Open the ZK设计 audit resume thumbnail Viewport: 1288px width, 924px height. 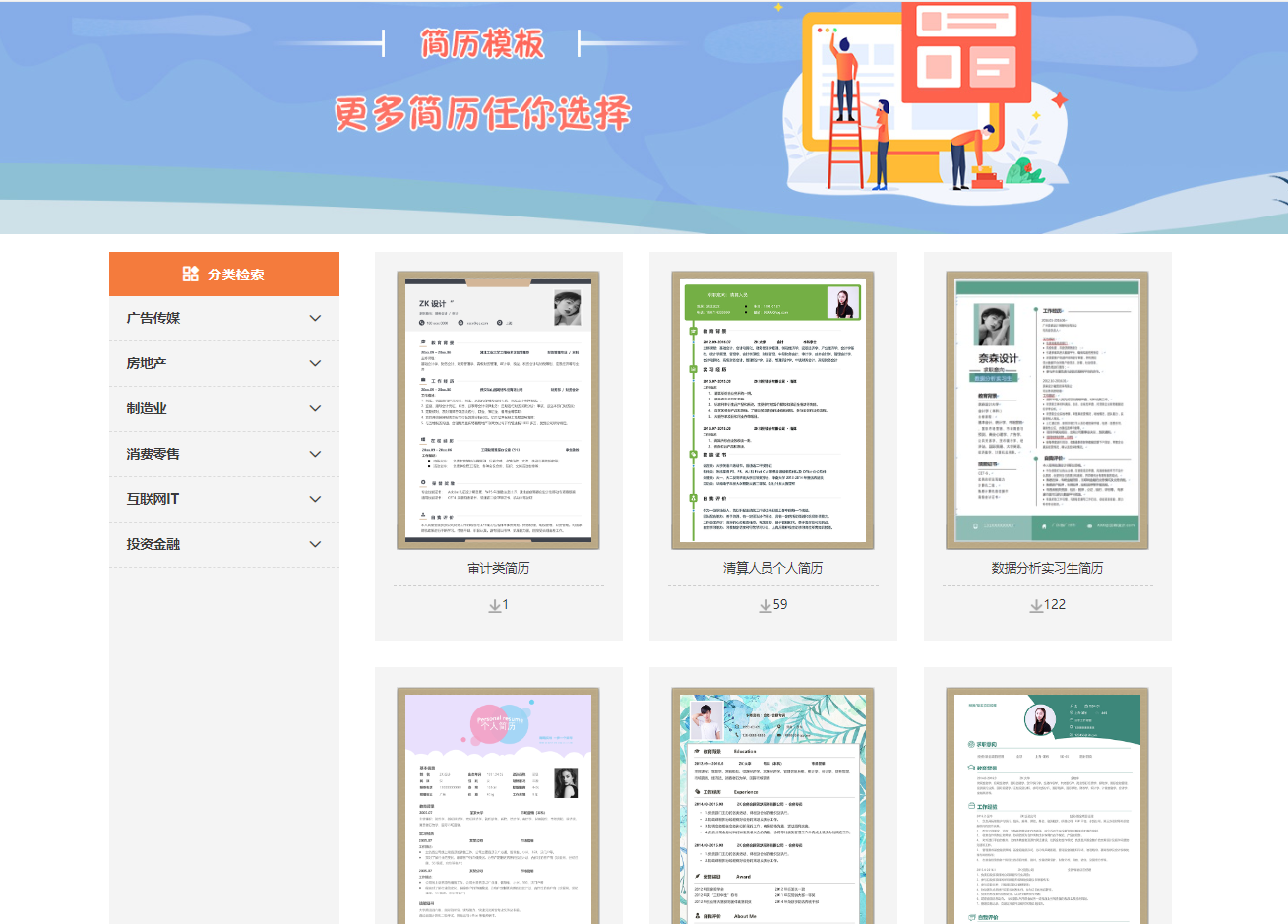(499, 409)
